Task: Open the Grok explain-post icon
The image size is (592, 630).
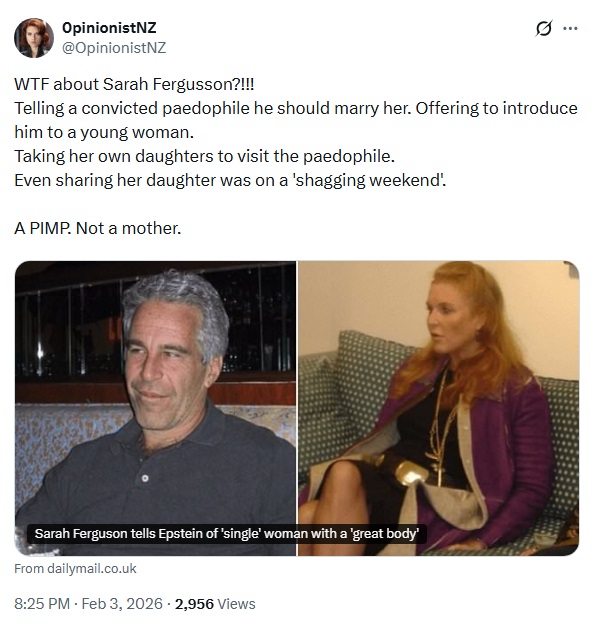Action: 544,29
